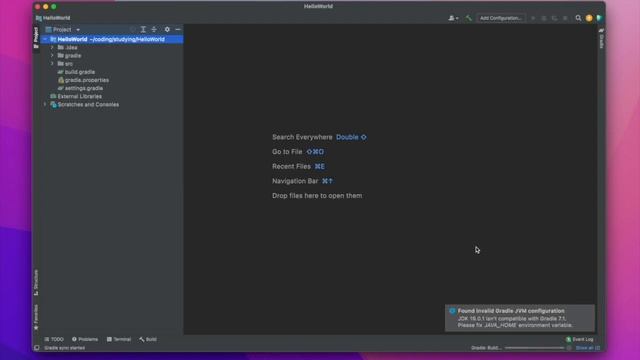Collapse the HelloWorld root node

(x=45, y=40)
